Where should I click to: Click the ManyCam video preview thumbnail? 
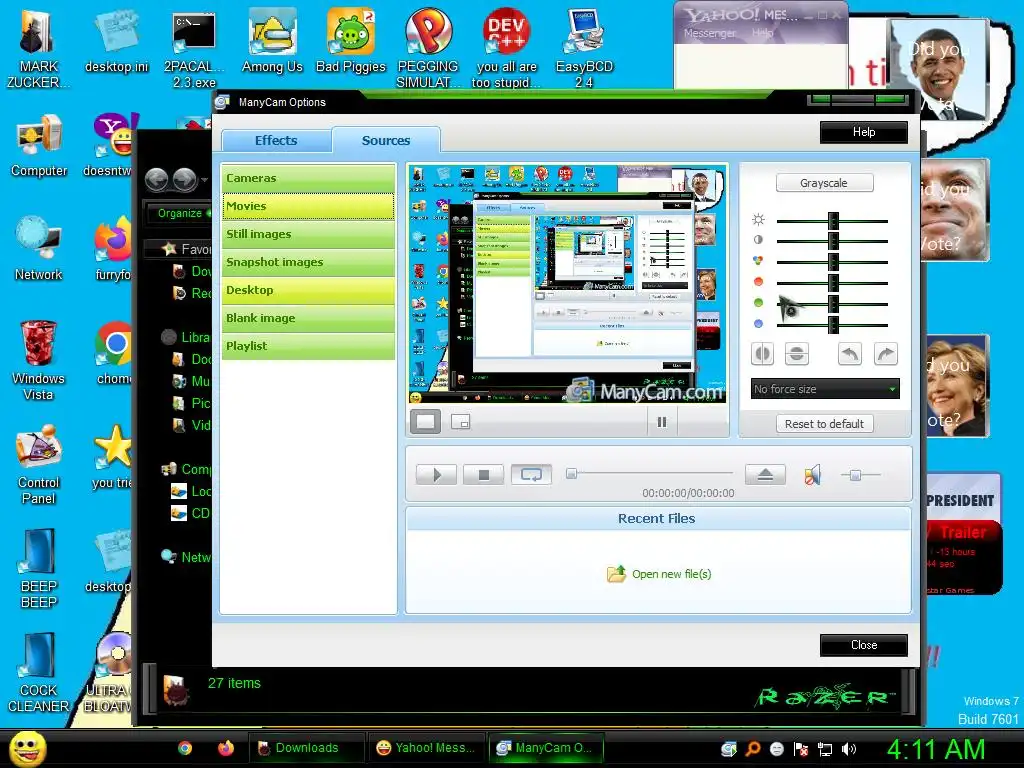coord(568,284)
